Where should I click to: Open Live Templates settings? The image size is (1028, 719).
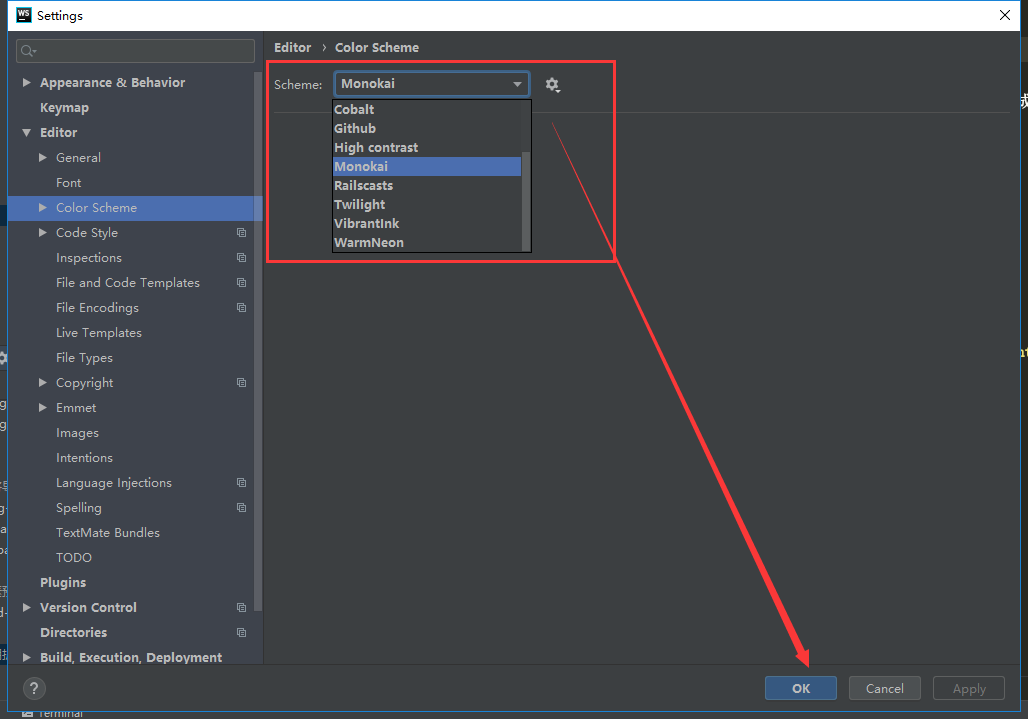pyautogui.click(x=99, y=332)
